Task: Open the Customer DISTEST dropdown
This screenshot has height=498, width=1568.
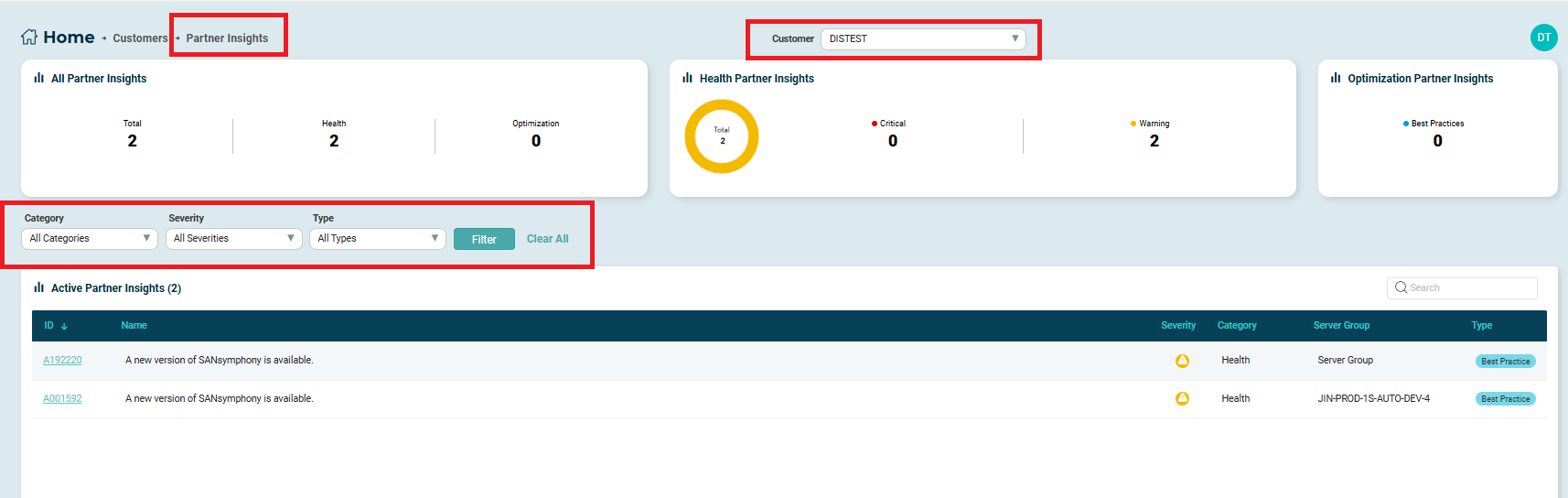Action: tap(922, 38)
